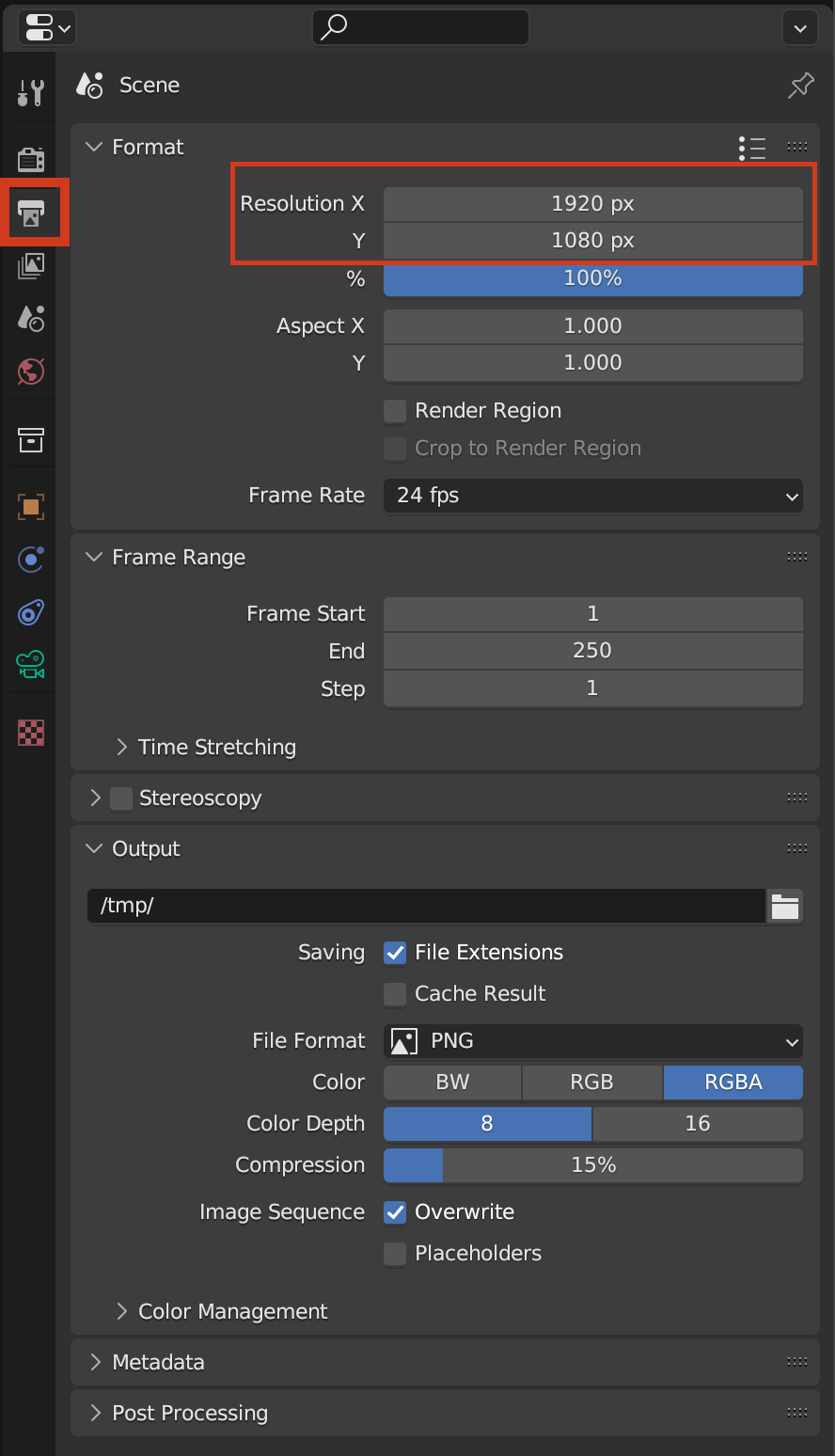Switch Color Depth to 16

pos(698,1123)
